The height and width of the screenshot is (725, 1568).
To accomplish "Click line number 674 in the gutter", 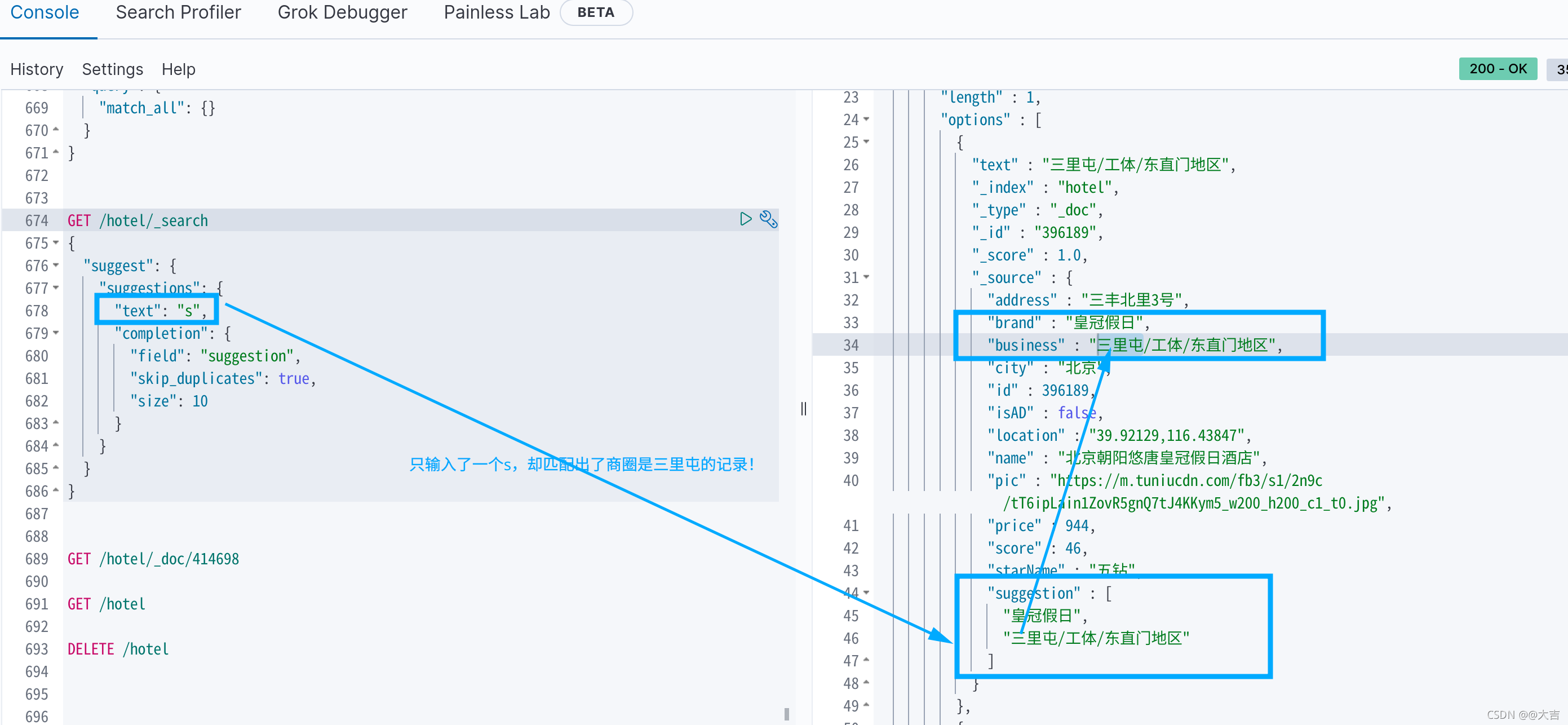I will [37, 220].
